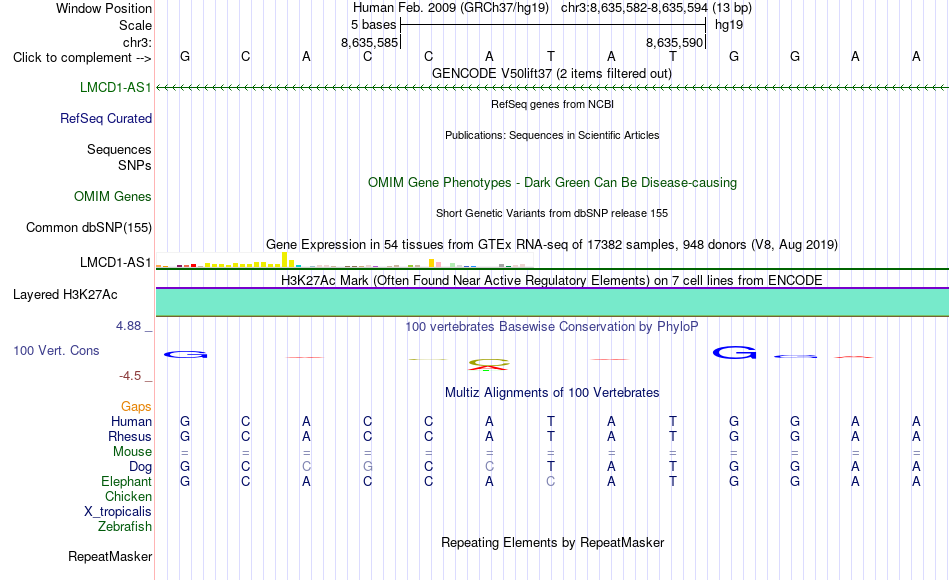Open the 100 Vert. Cons label
The height and width of the screenshot is (580, 950).
[56, 350]
